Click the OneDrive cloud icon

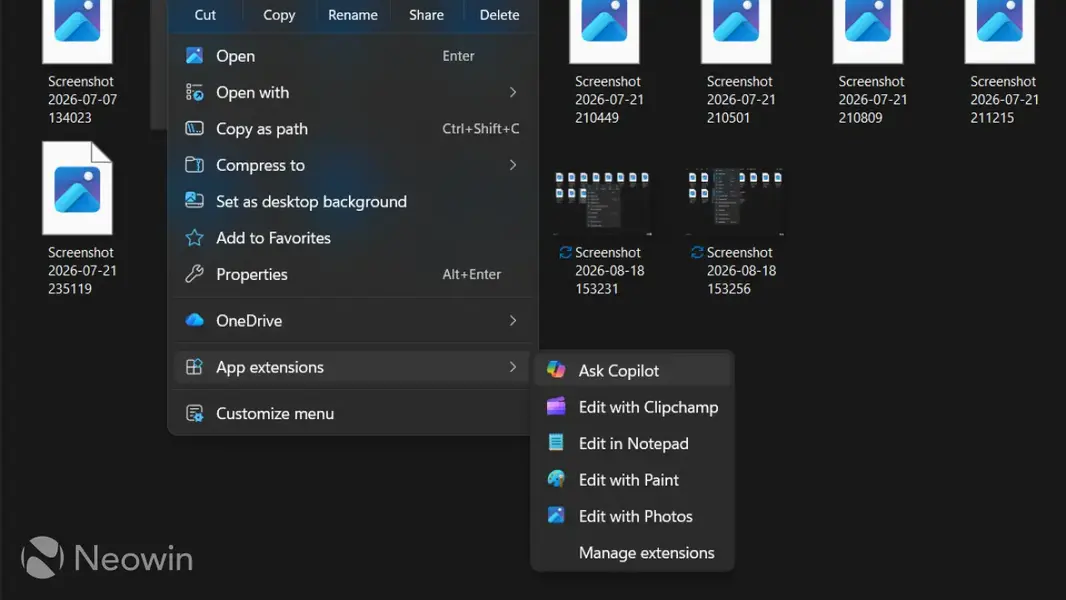[x=194, y=320]
